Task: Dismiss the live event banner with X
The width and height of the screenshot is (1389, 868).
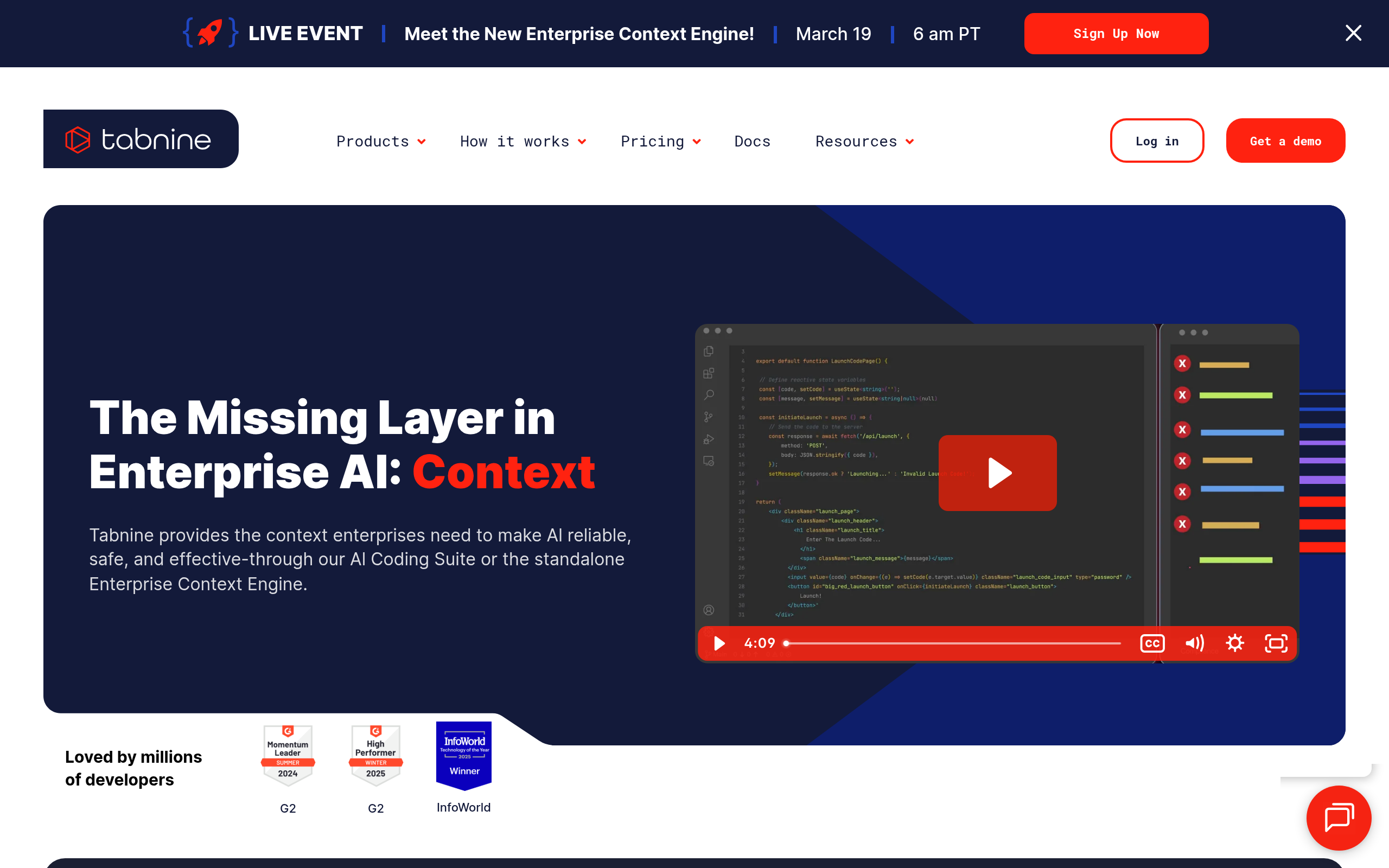Action: [x=1353, y=33]
